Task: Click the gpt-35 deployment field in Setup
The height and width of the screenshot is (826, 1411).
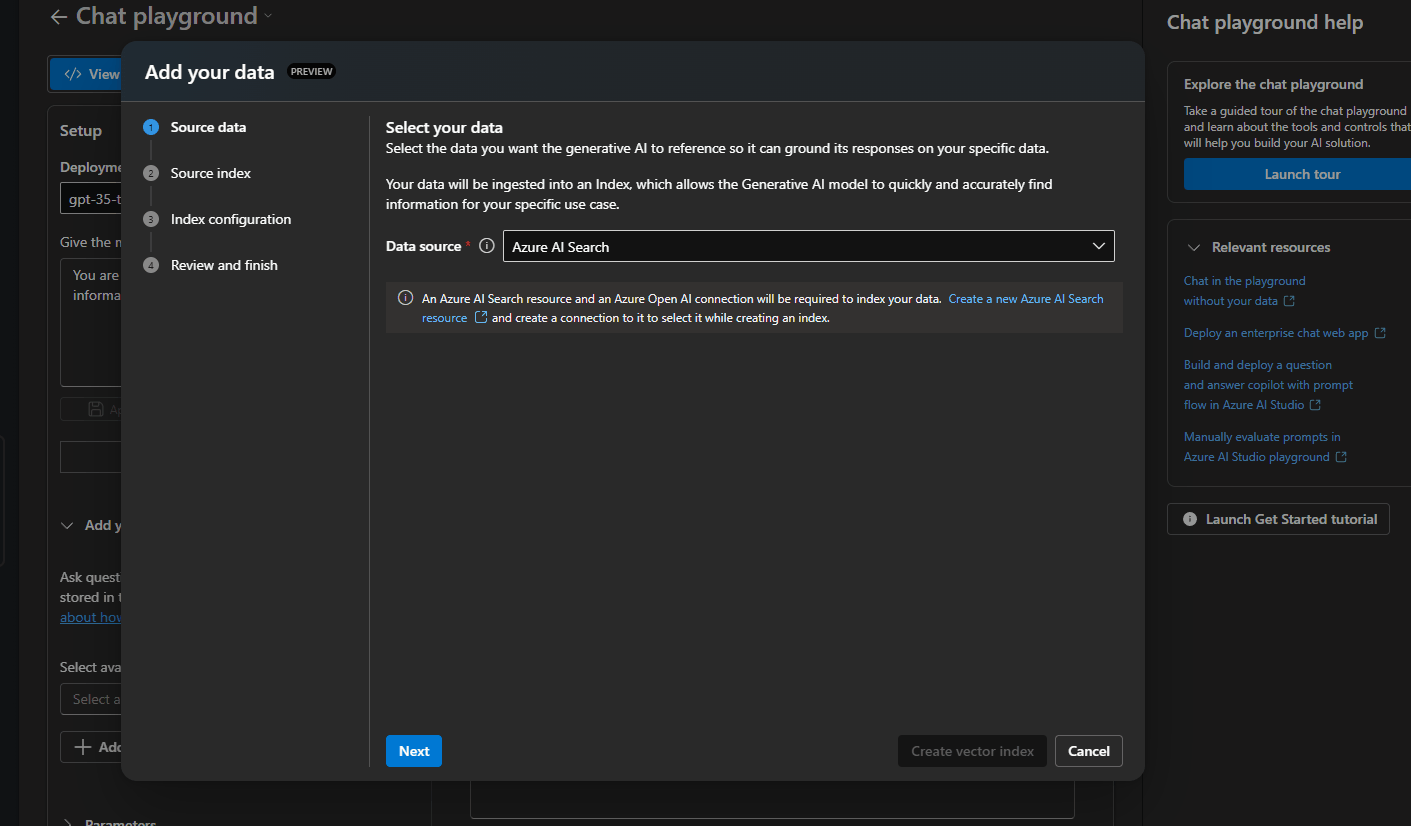Action: click(x=91, y=198)
